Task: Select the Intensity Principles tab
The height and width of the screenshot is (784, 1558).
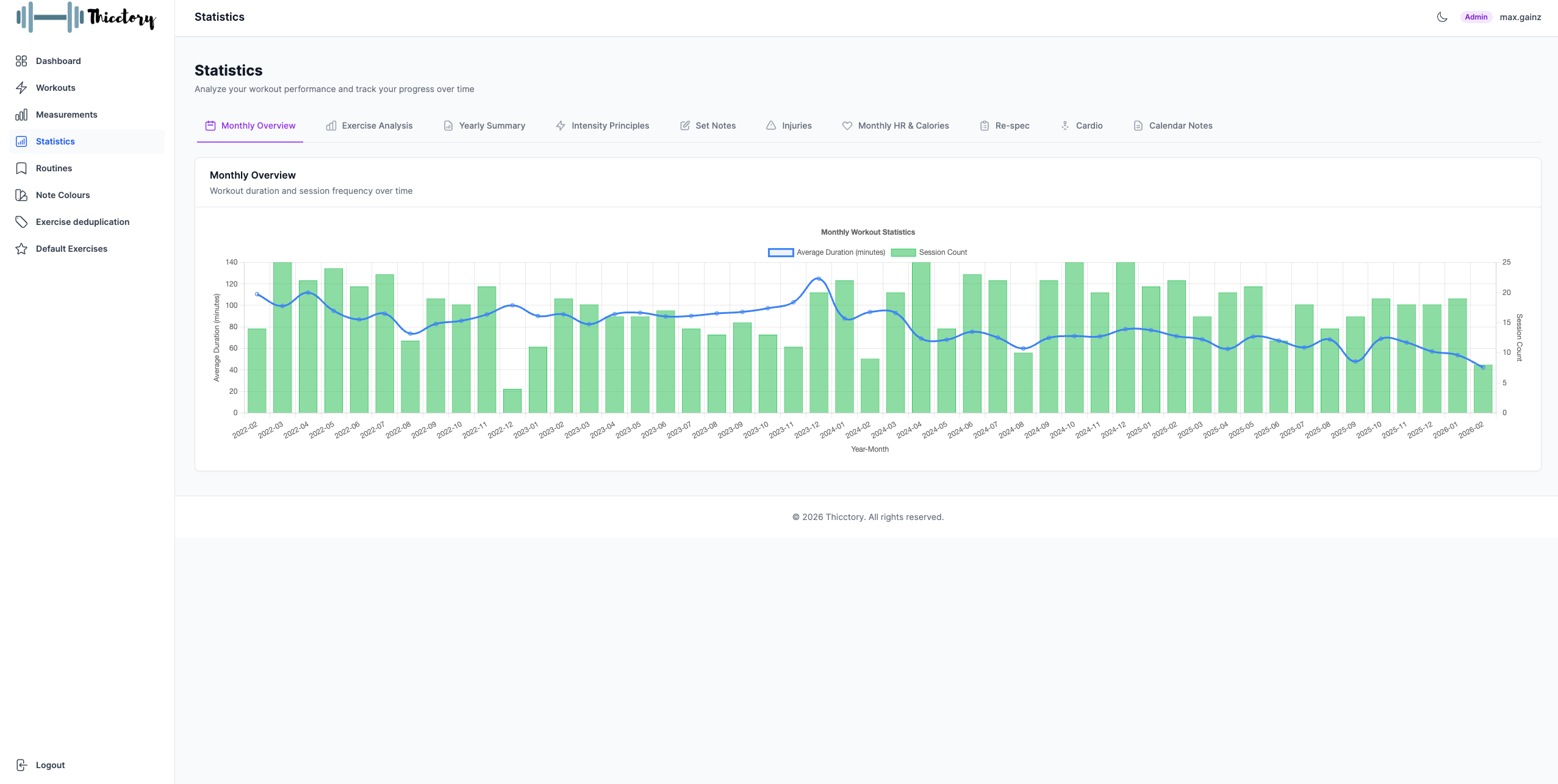Action: 602,126
